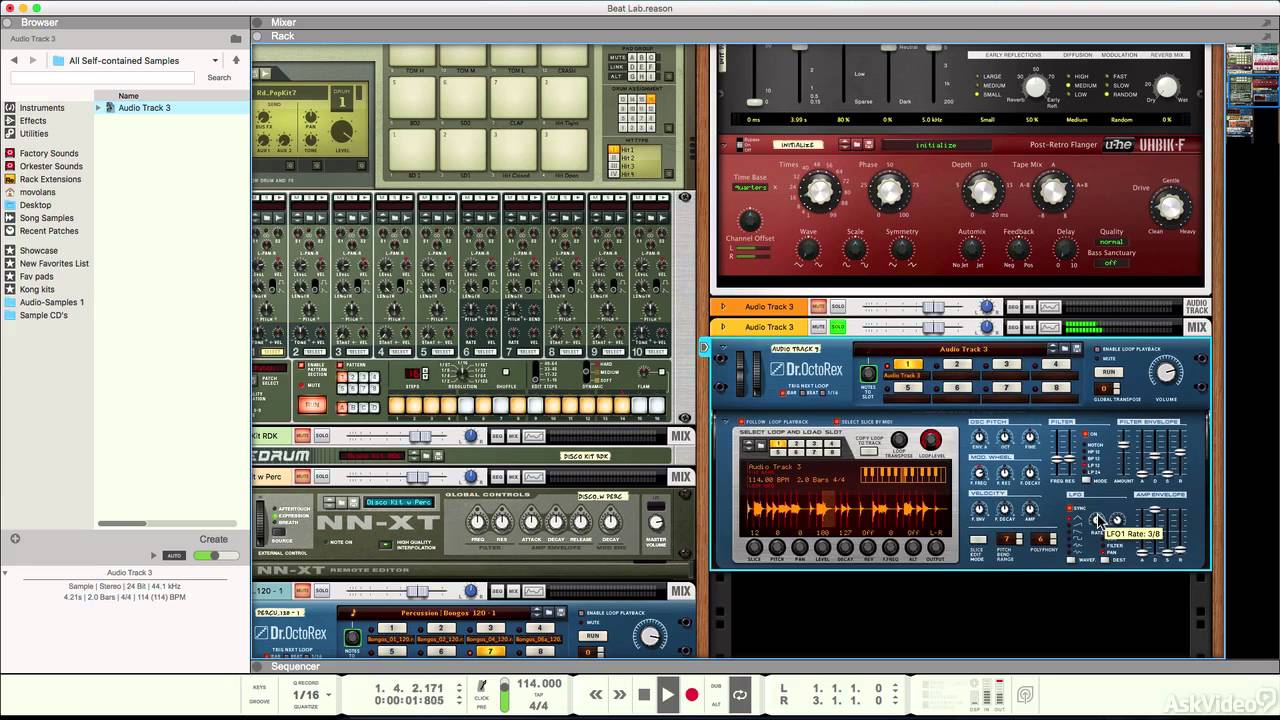Click the 114.000 tempo value in the transport
The image size is (1280, 720).
[x=539, y=684]
